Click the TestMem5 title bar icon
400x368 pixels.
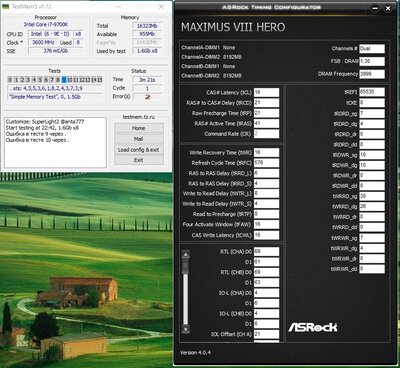[x=5, y=7]
